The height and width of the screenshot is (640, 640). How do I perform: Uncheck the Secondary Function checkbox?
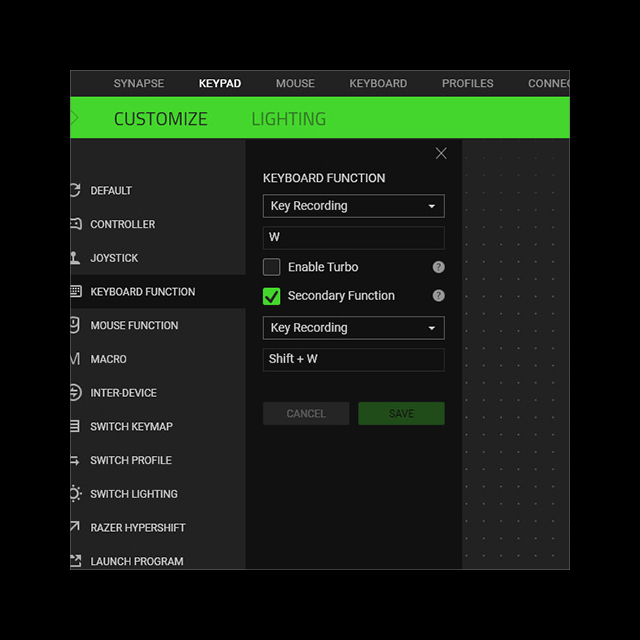(x=271, y=296)
